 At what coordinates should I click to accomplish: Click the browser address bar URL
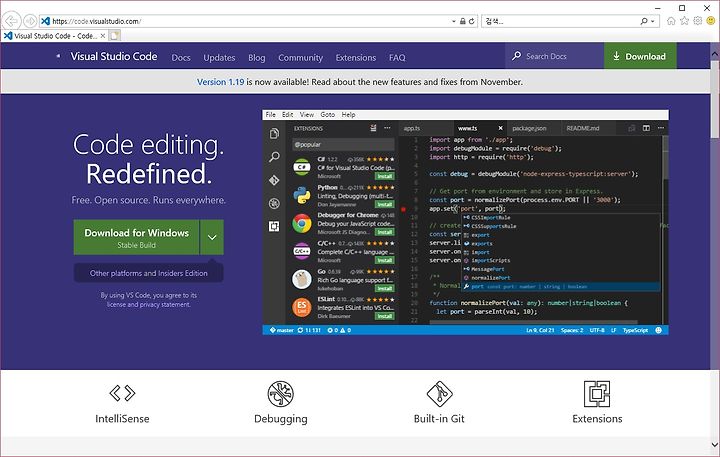click(x=96, y=21)
